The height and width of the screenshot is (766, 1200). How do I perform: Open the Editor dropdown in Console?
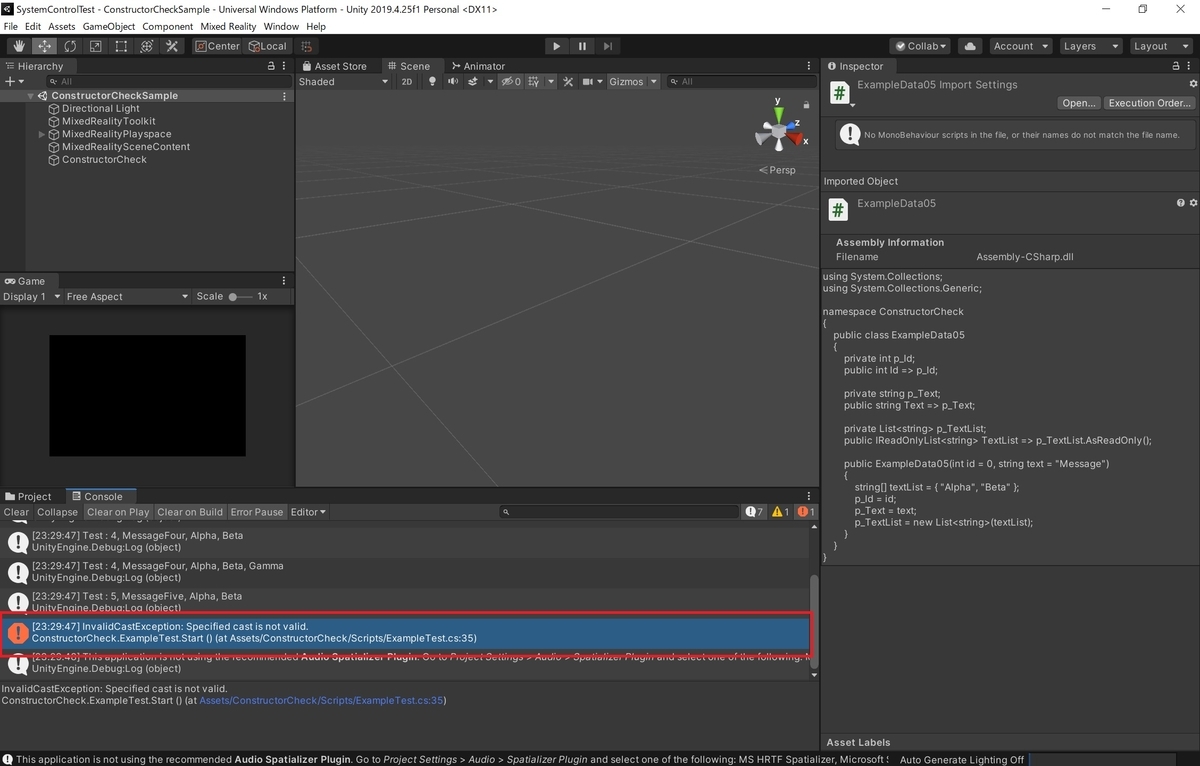[x=308, y=512]
